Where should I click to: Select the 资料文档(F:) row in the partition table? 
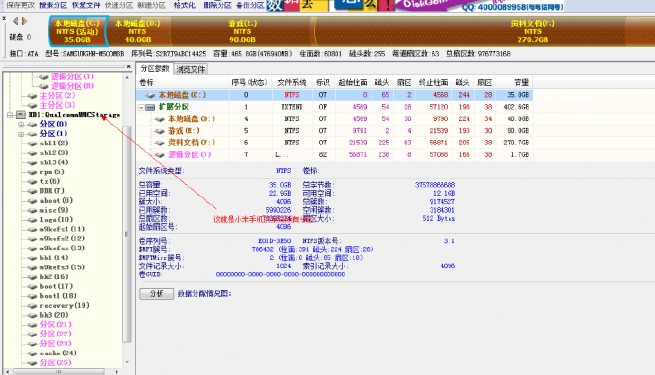(x=335, y=142)
